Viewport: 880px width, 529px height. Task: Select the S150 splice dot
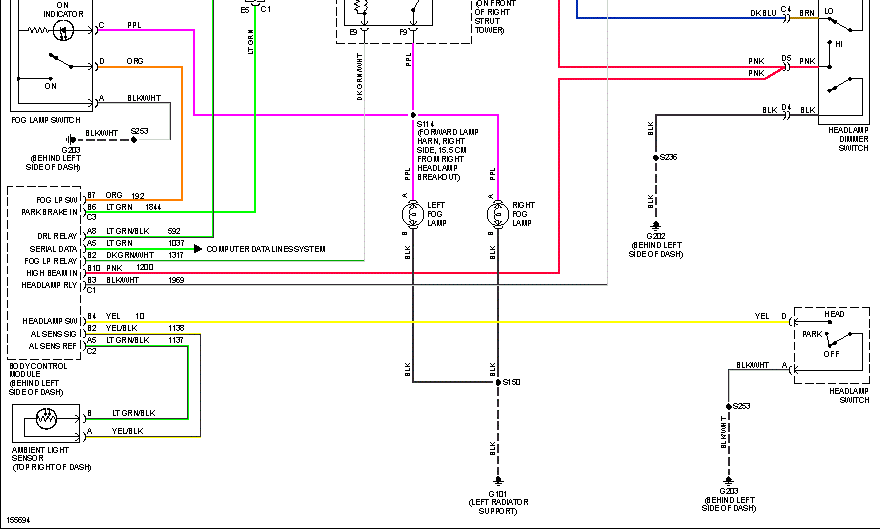click(498, 382)
